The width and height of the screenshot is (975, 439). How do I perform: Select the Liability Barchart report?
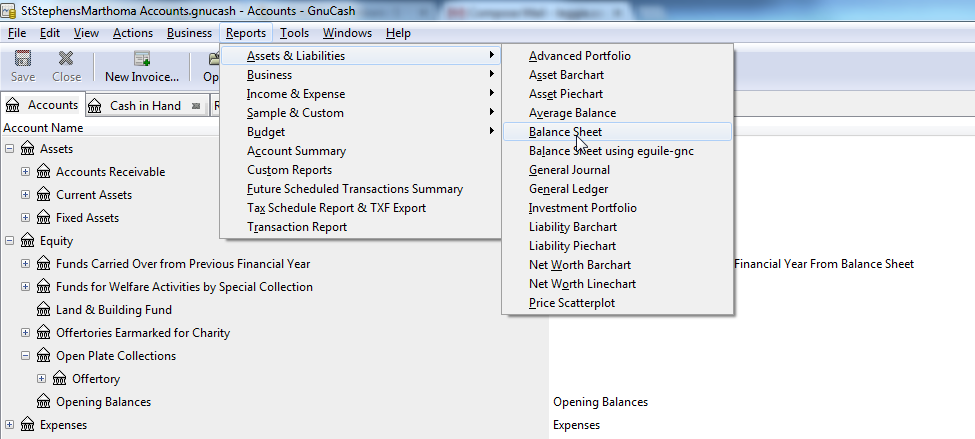[x=617, y=227]
